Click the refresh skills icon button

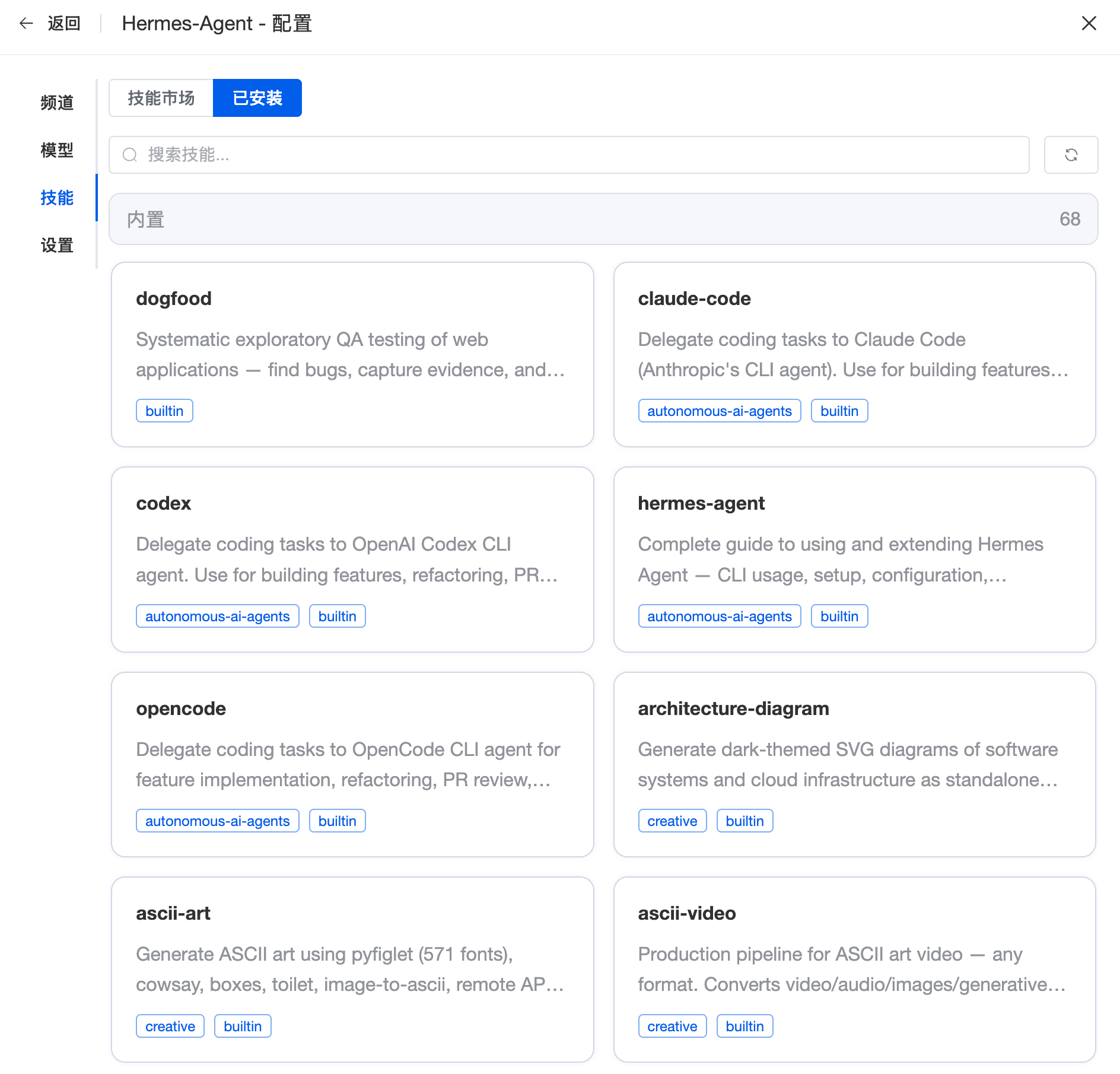pos(1071,155)
